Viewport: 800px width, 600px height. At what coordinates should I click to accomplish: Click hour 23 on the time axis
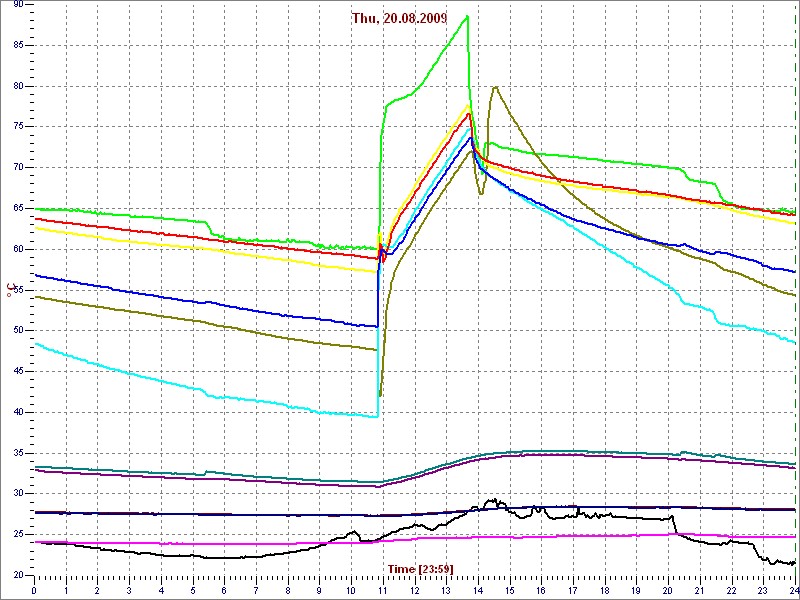763,590
